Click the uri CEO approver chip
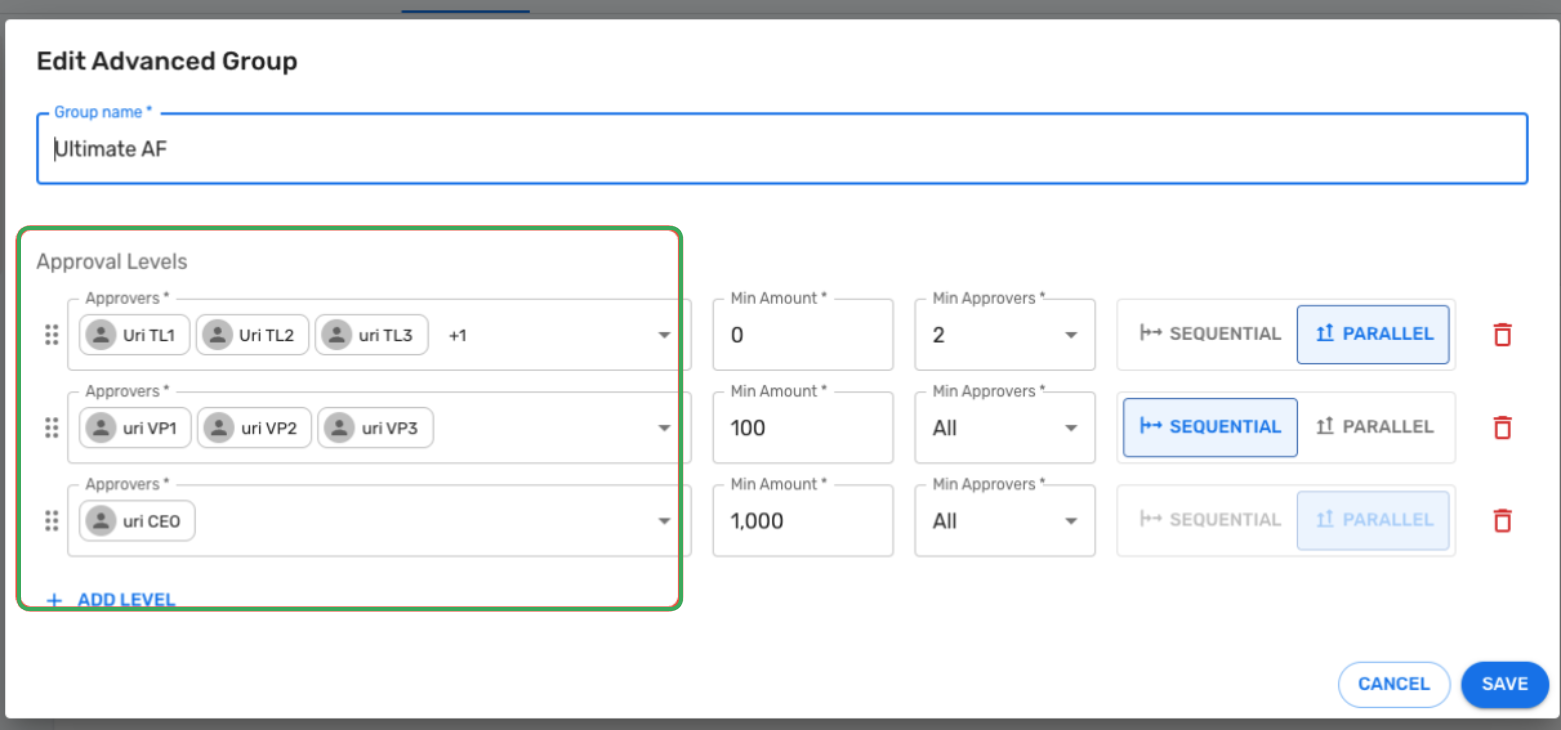1561x730 pixels. point(137,521)
